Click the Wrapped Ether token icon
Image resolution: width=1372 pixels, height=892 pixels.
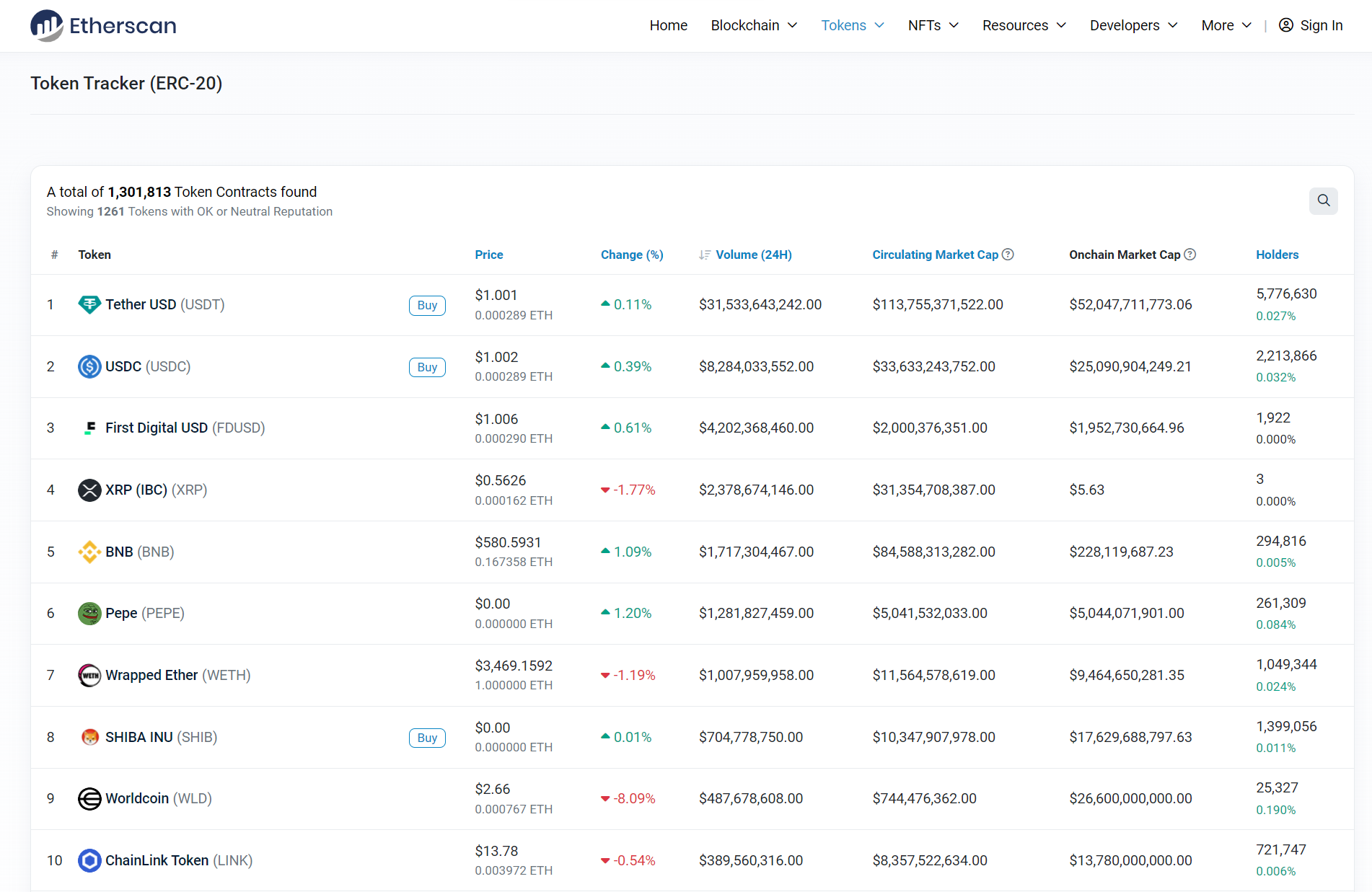coord(89,676)
